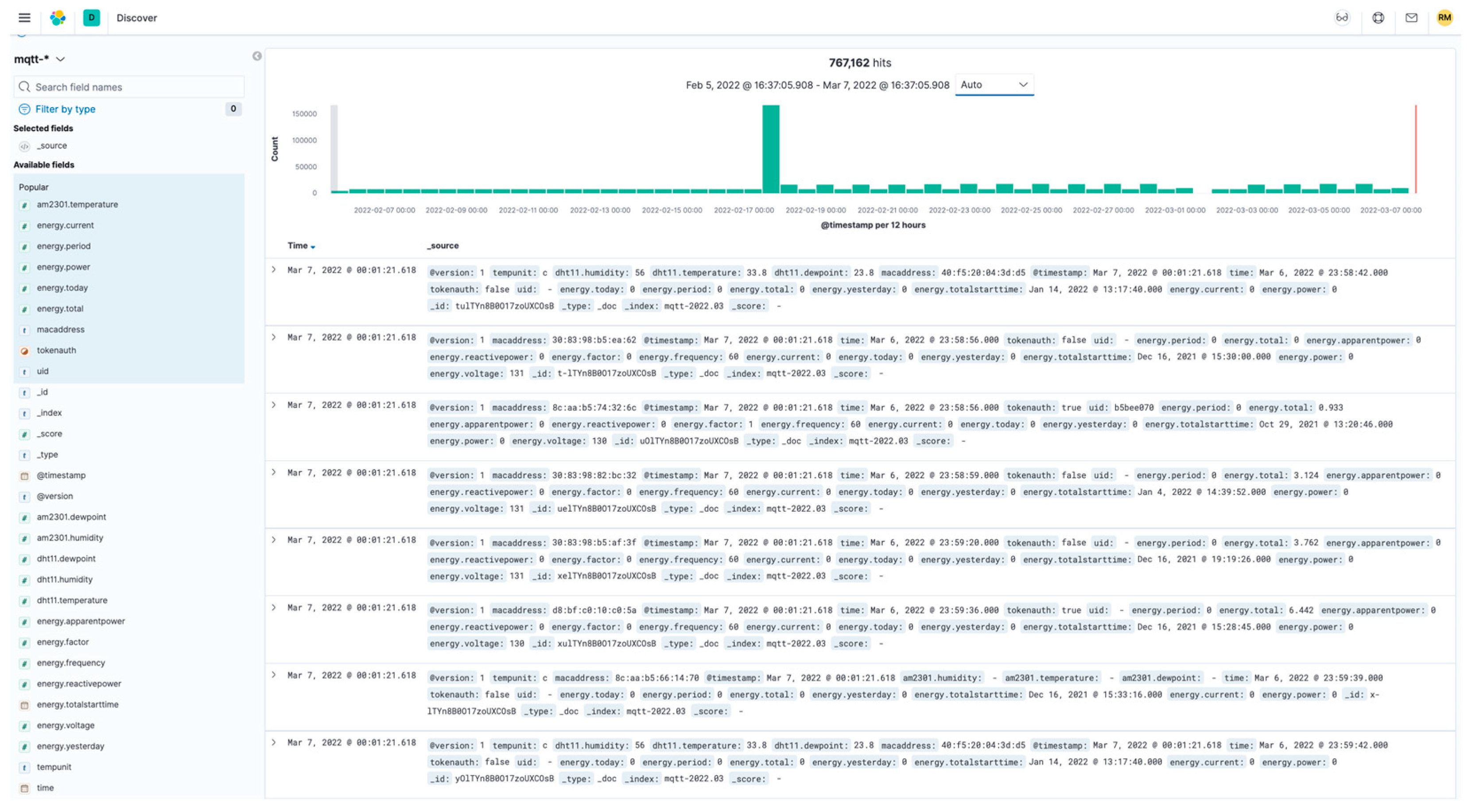The width and height of the screenshot is (1468, 812).
Task: Open the help icon at top right
Action: click(x=1379, y=18)
